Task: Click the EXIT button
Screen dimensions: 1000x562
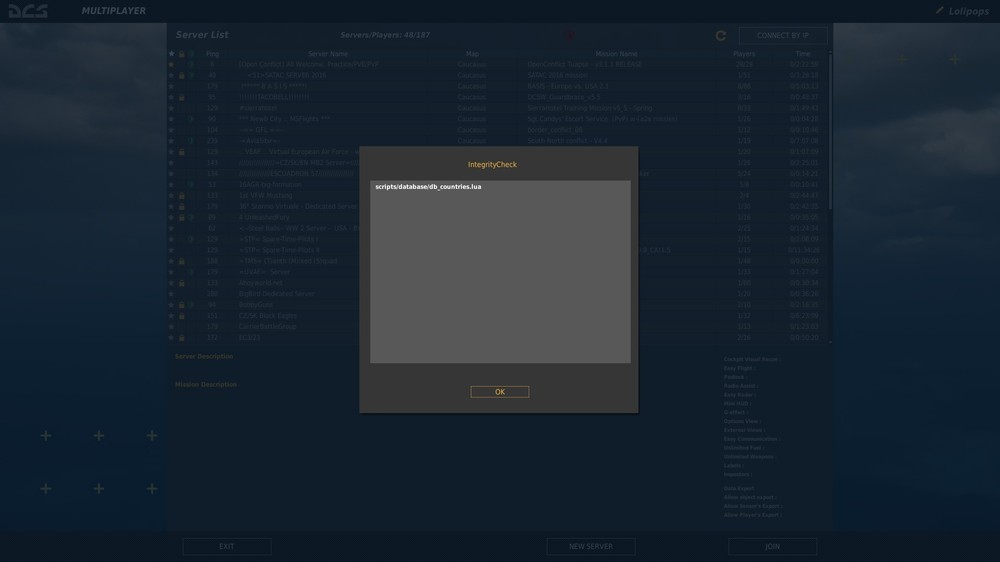Action: point(226,547)
